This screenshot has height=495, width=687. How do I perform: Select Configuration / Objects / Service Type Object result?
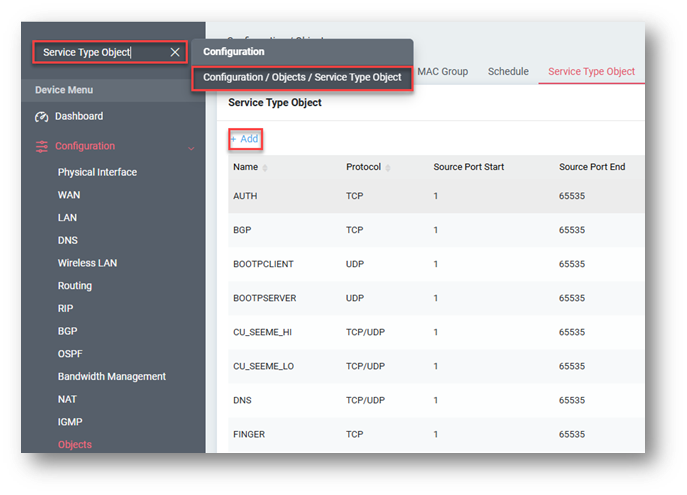click(x=302, y=78)
